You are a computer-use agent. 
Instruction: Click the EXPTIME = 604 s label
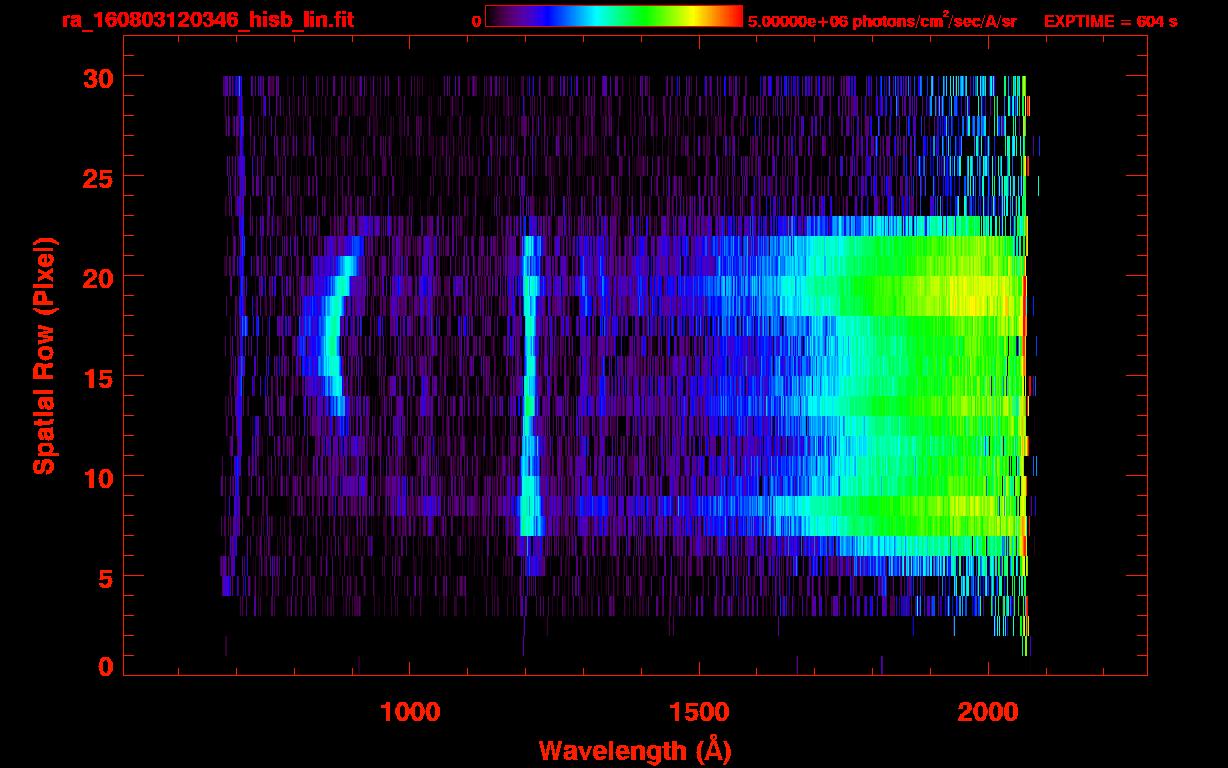[1110, 21]
